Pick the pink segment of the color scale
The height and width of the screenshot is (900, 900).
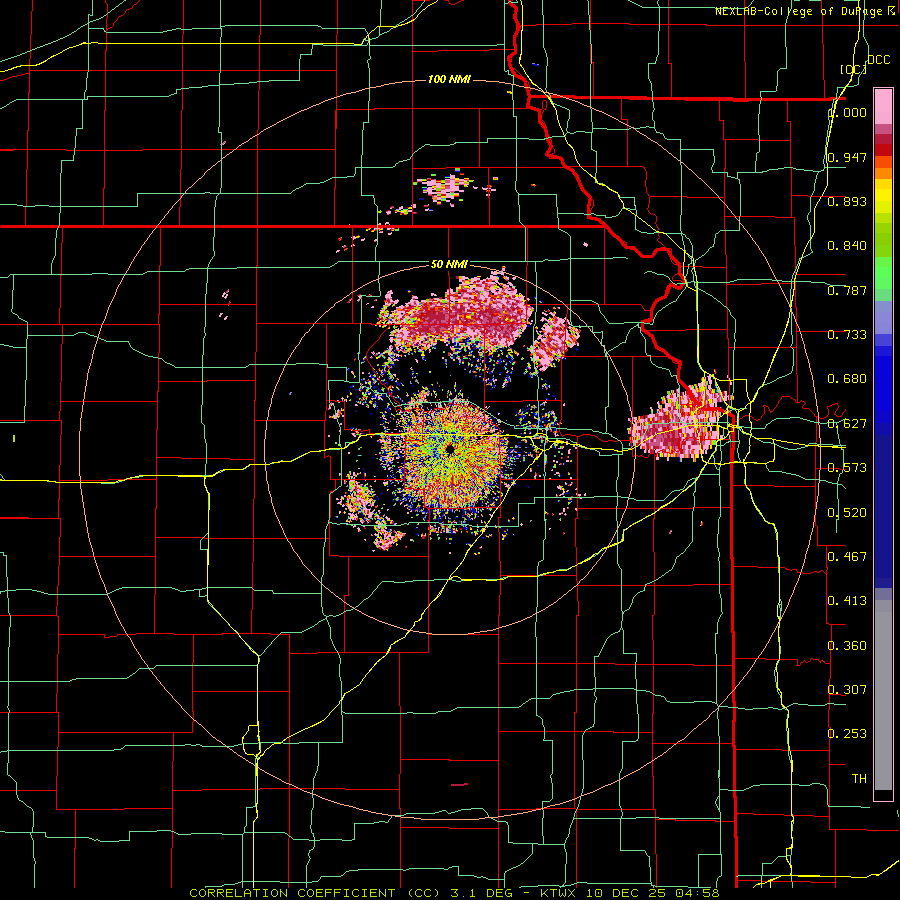(x=883, y=107)
